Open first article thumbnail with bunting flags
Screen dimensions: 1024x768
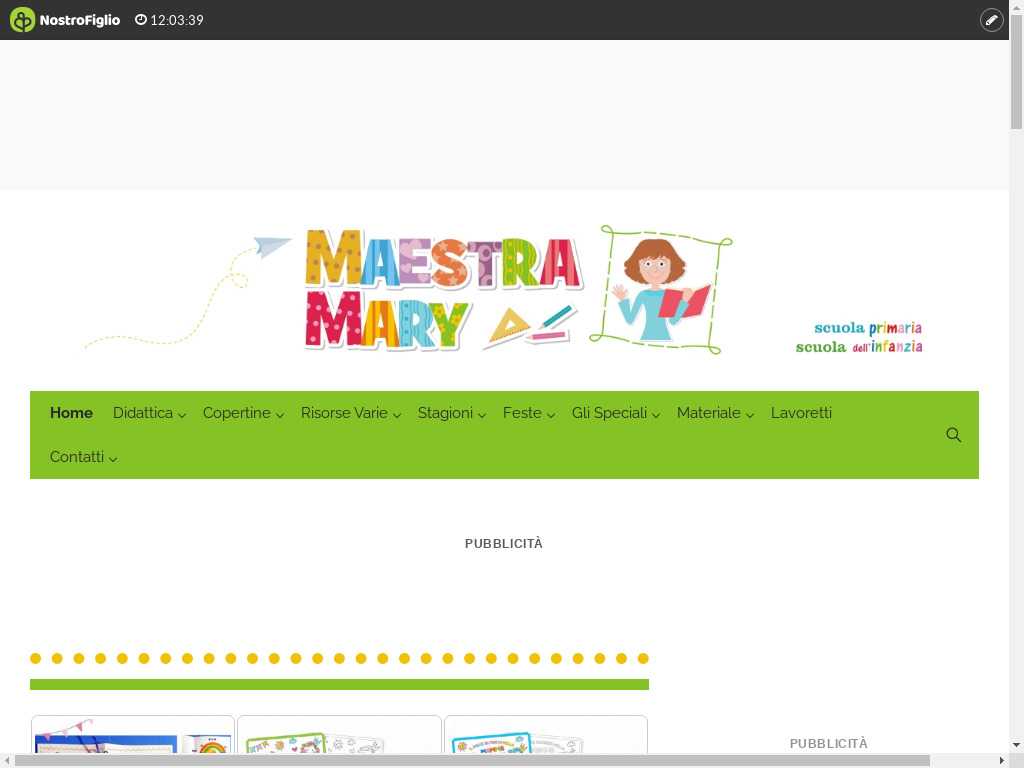tap(133, 735)
